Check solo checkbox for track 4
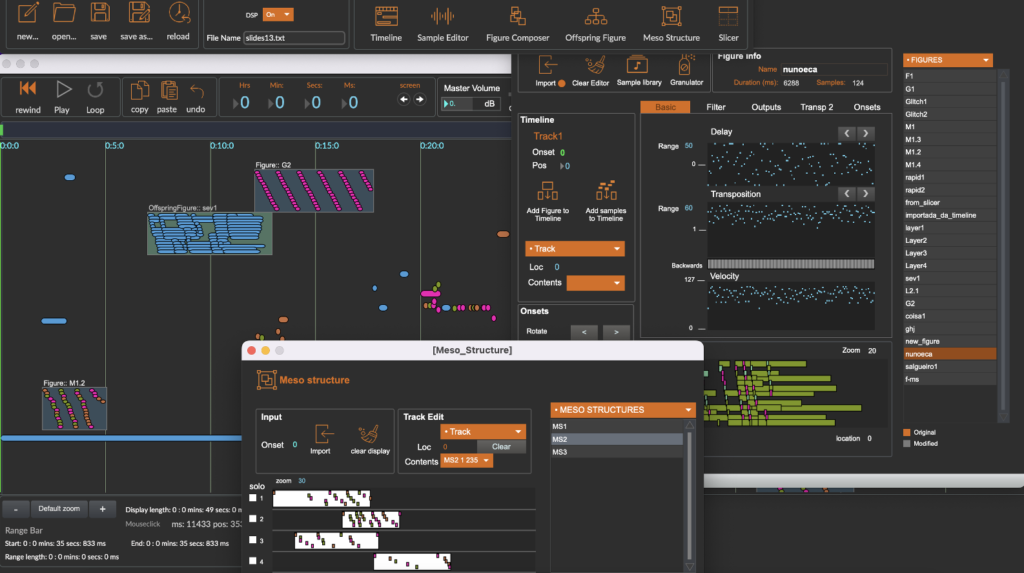The width and height of the screenshot is (1024, 573). point(253,561)
